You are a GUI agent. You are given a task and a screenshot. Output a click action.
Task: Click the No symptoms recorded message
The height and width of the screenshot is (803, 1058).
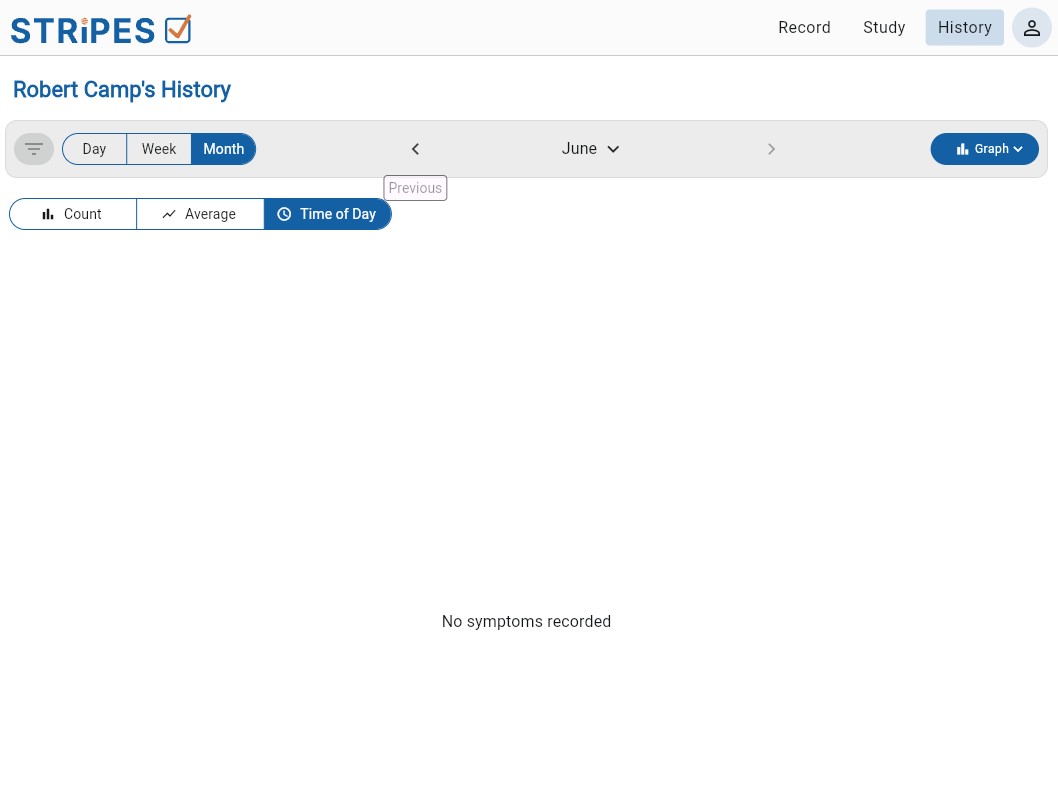click(x=526, y=621)
